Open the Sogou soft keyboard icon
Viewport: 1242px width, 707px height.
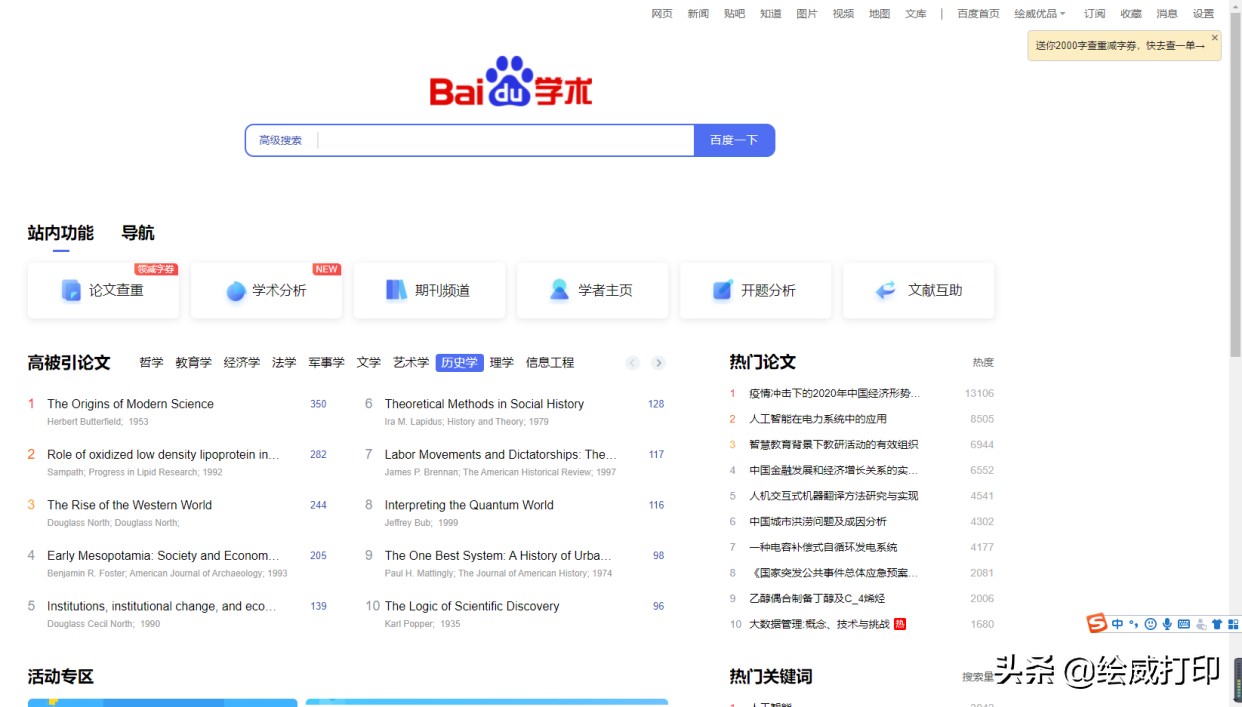pos(1184,624)
